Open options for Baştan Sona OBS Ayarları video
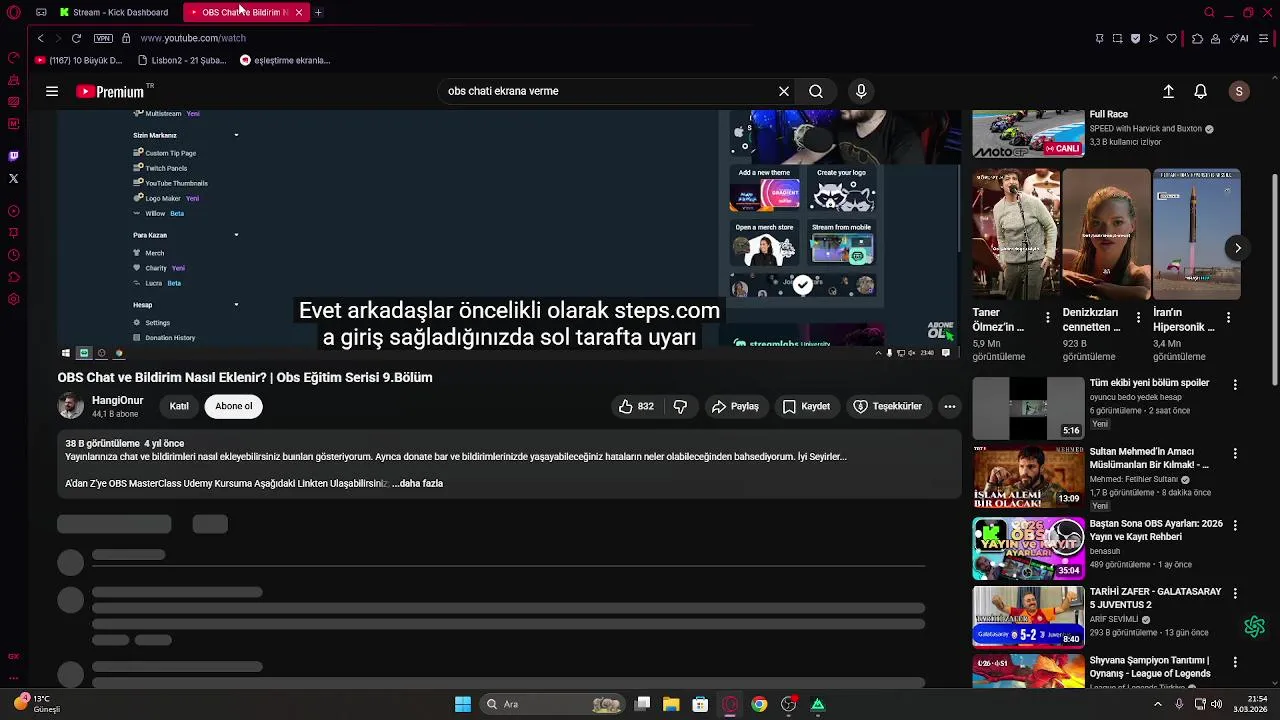The width and height of the screenshot is (1280, 720). [x=1235, y=526]
